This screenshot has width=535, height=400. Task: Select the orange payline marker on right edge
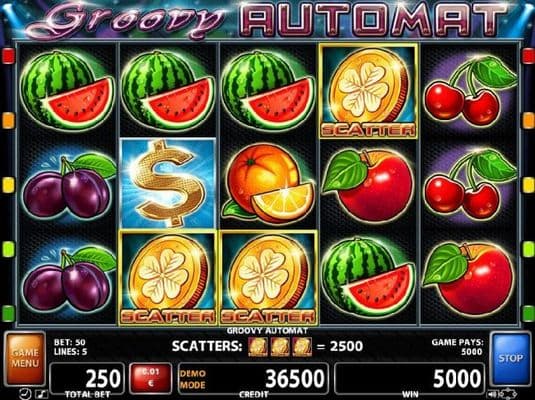[528, 120]
